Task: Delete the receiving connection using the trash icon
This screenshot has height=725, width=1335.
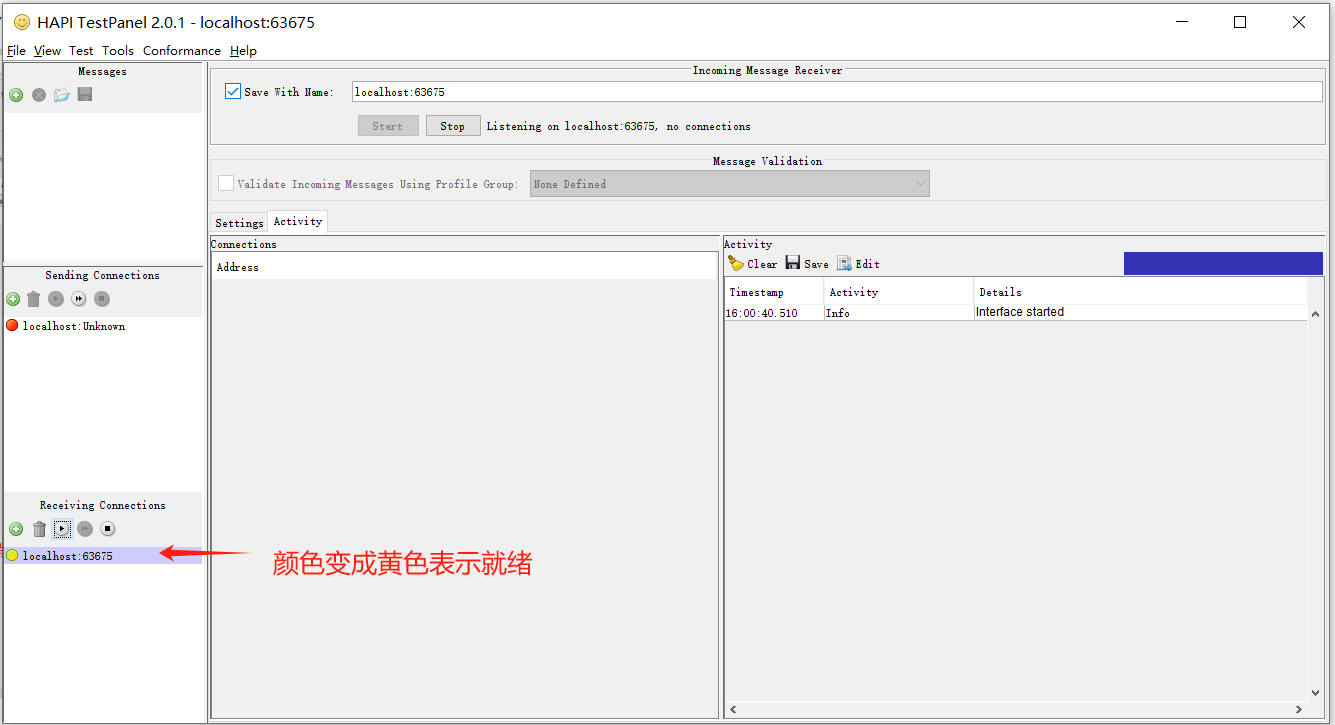Action: (x=40, y=529)
